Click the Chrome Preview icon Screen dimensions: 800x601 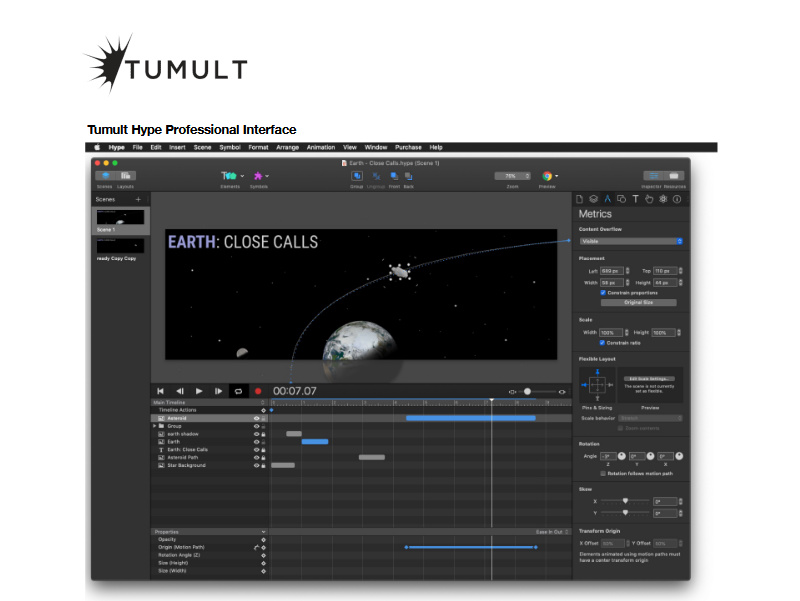547,176
